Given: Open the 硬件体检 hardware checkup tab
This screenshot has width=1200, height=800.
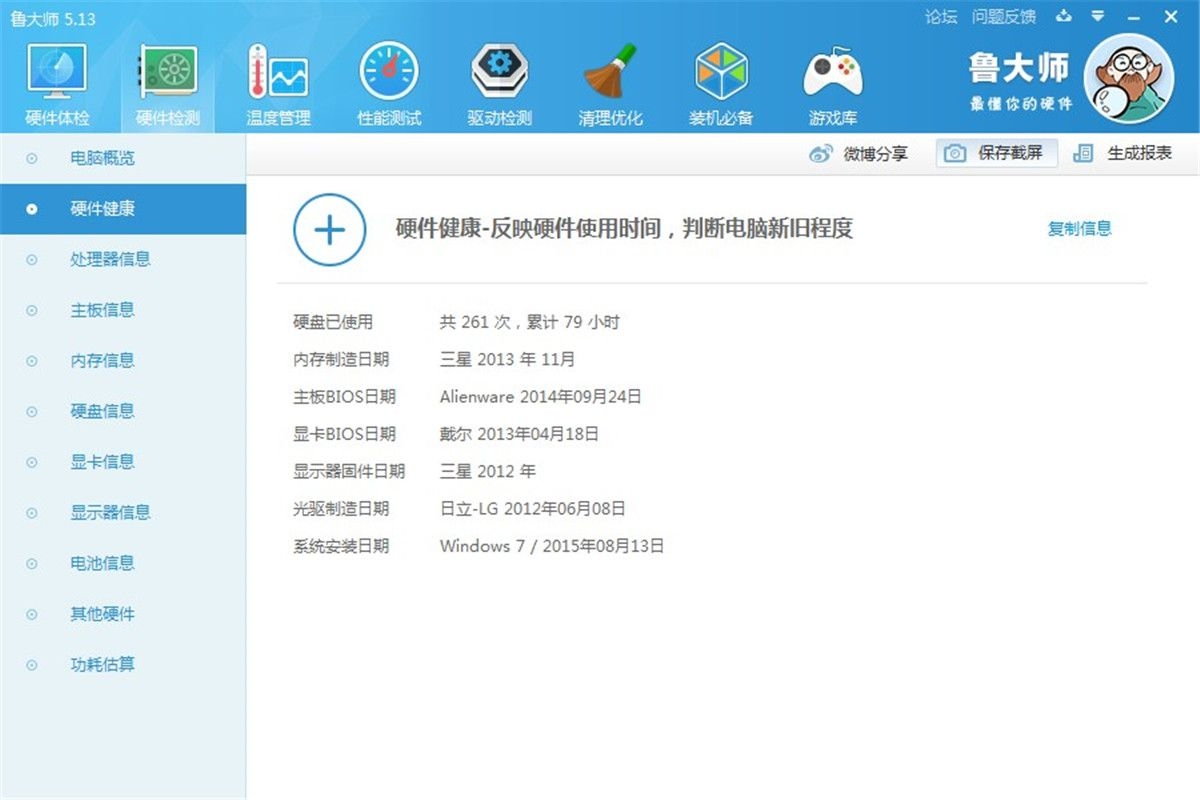Looking at the screenshot, I should tap(57, 85).
